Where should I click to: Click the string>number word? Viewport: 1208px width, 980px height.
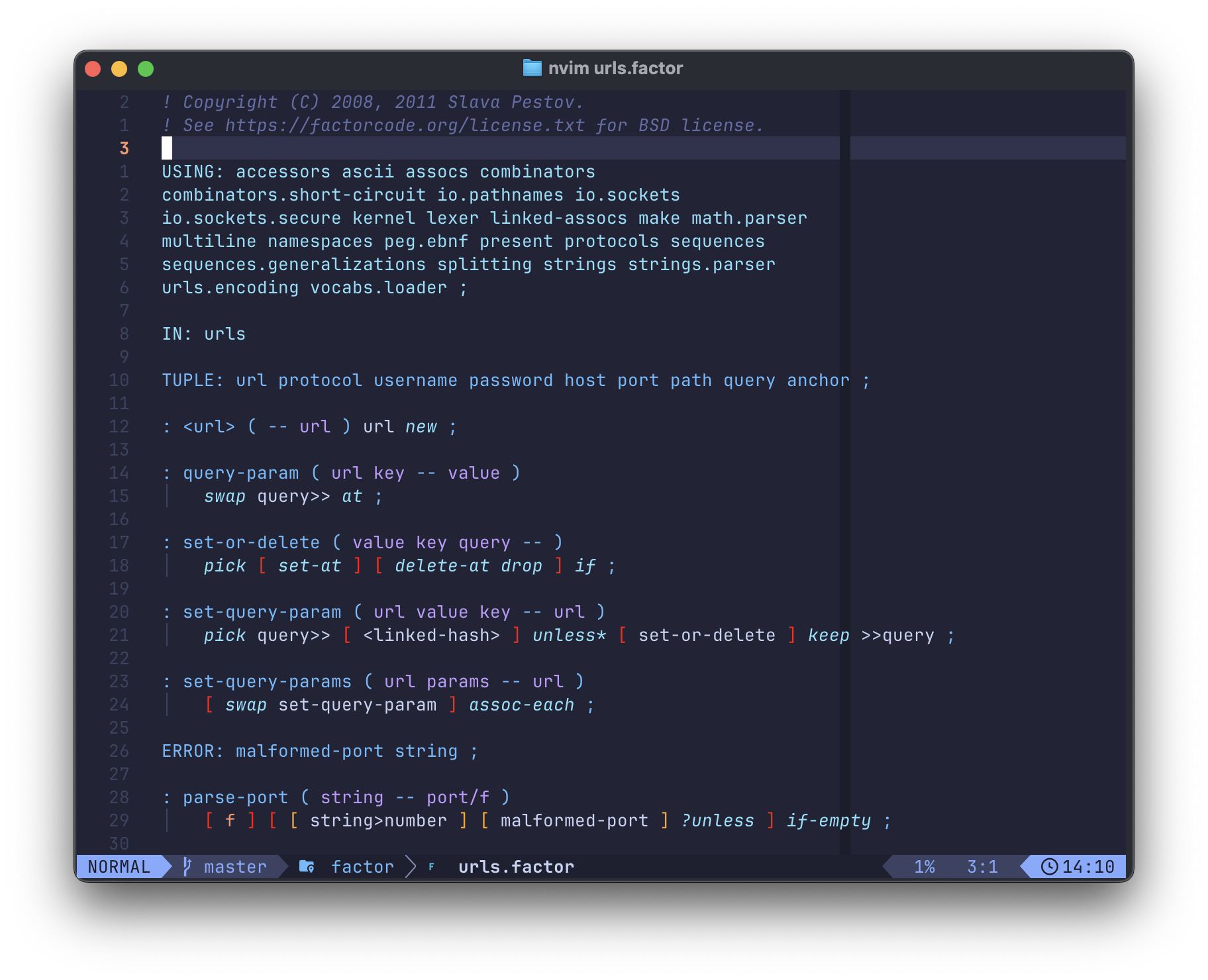(379, 820)
